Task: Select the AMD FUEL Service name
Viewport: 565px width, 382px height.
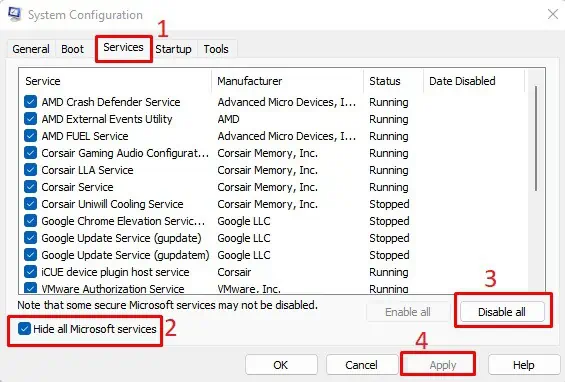Action: pyautogui.click(x=85, y=136)
